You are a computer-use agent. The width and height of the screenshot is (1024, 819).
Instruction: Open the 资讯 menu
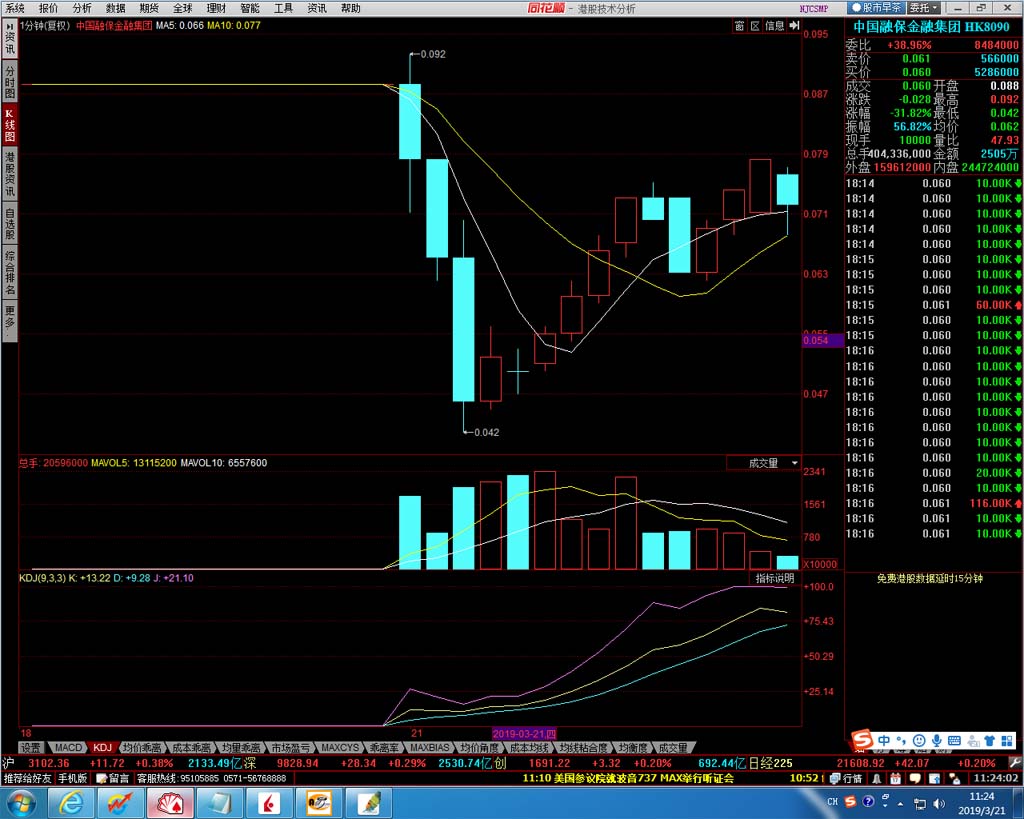pos(317,8)
